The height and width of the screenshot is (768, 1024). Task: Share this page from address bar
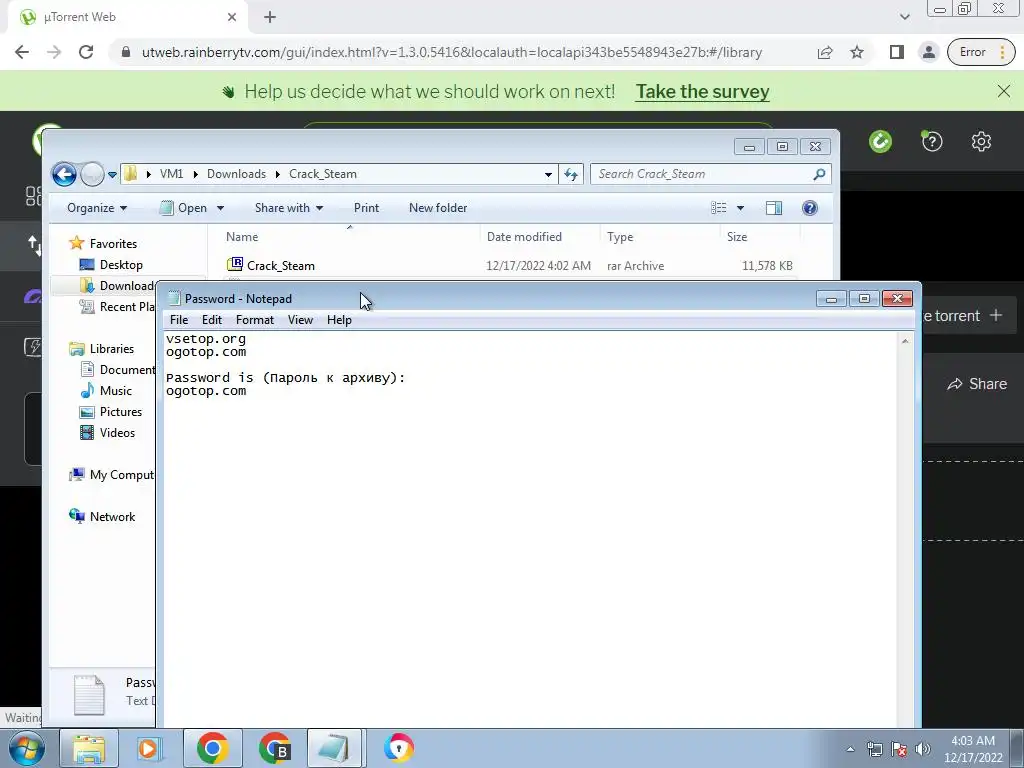tap(825, 52)
